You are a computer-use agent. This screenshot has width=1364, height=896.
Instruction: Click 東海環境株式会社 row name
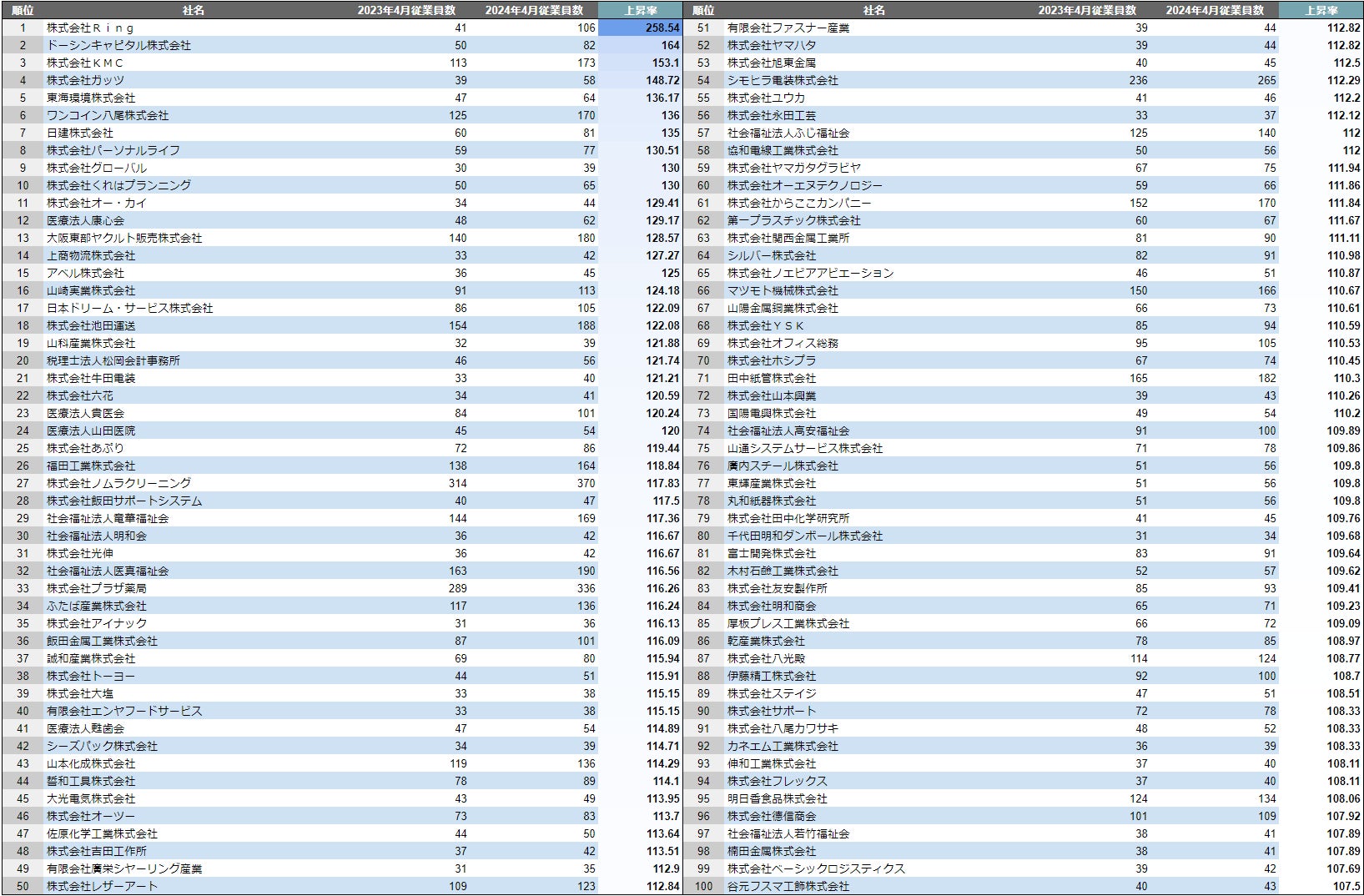[x=91, y=98]
